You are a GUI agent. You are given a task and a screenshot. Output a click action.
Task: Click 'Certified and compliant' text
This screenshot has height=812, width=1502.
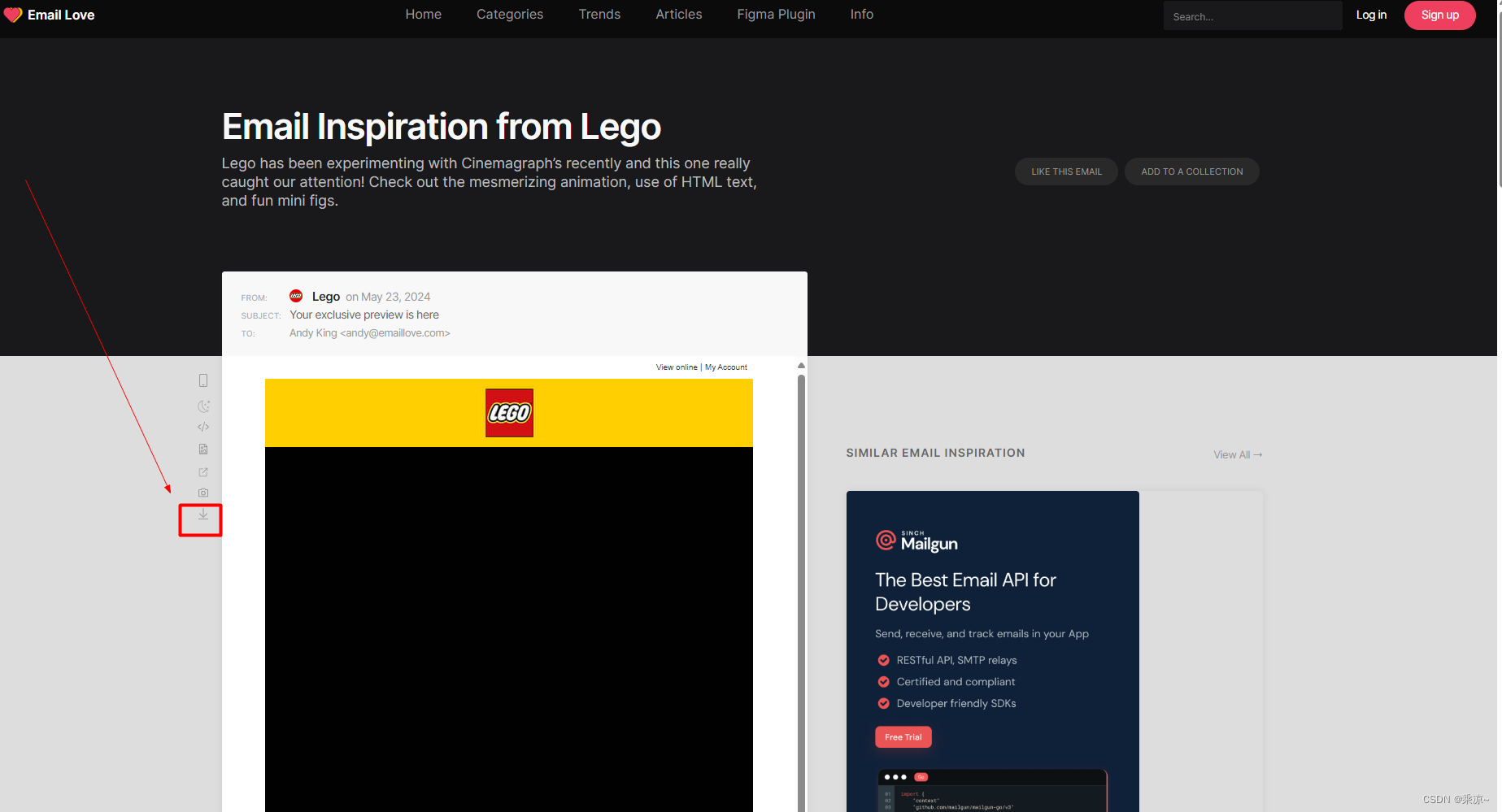(x=956, y=682)
